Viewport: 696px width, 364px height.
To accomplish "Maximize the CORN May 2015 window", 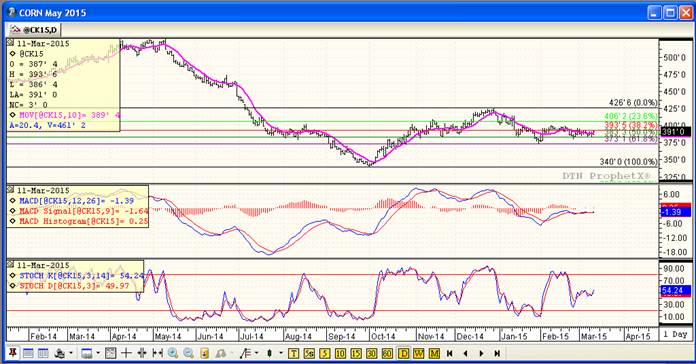I will click(x=670, y=12).
